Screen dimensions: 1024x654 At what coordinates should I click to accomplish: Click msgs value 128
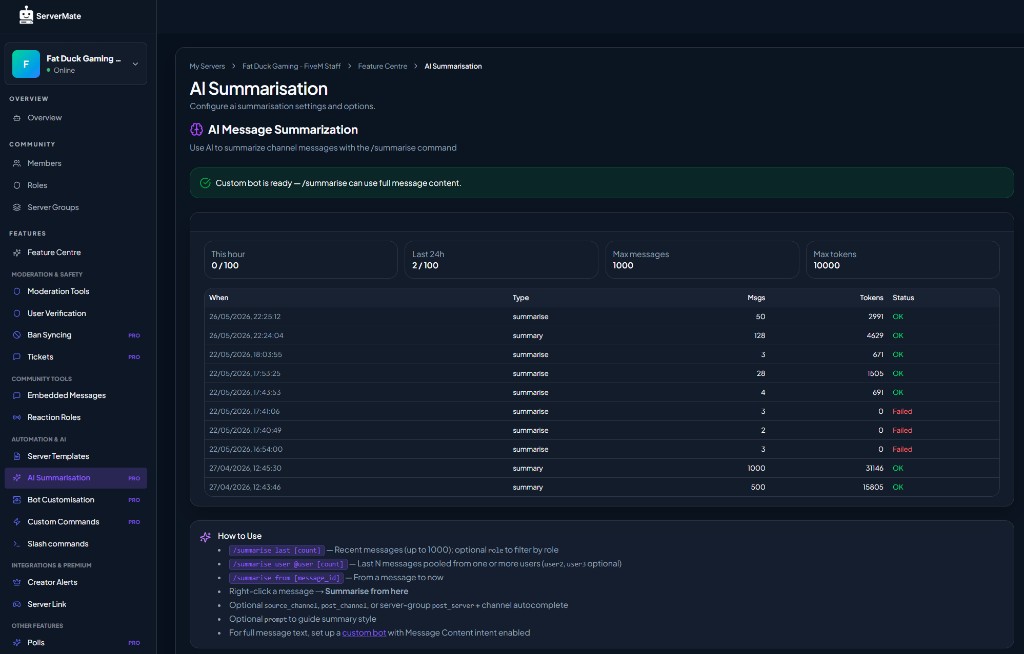(760, 336)
